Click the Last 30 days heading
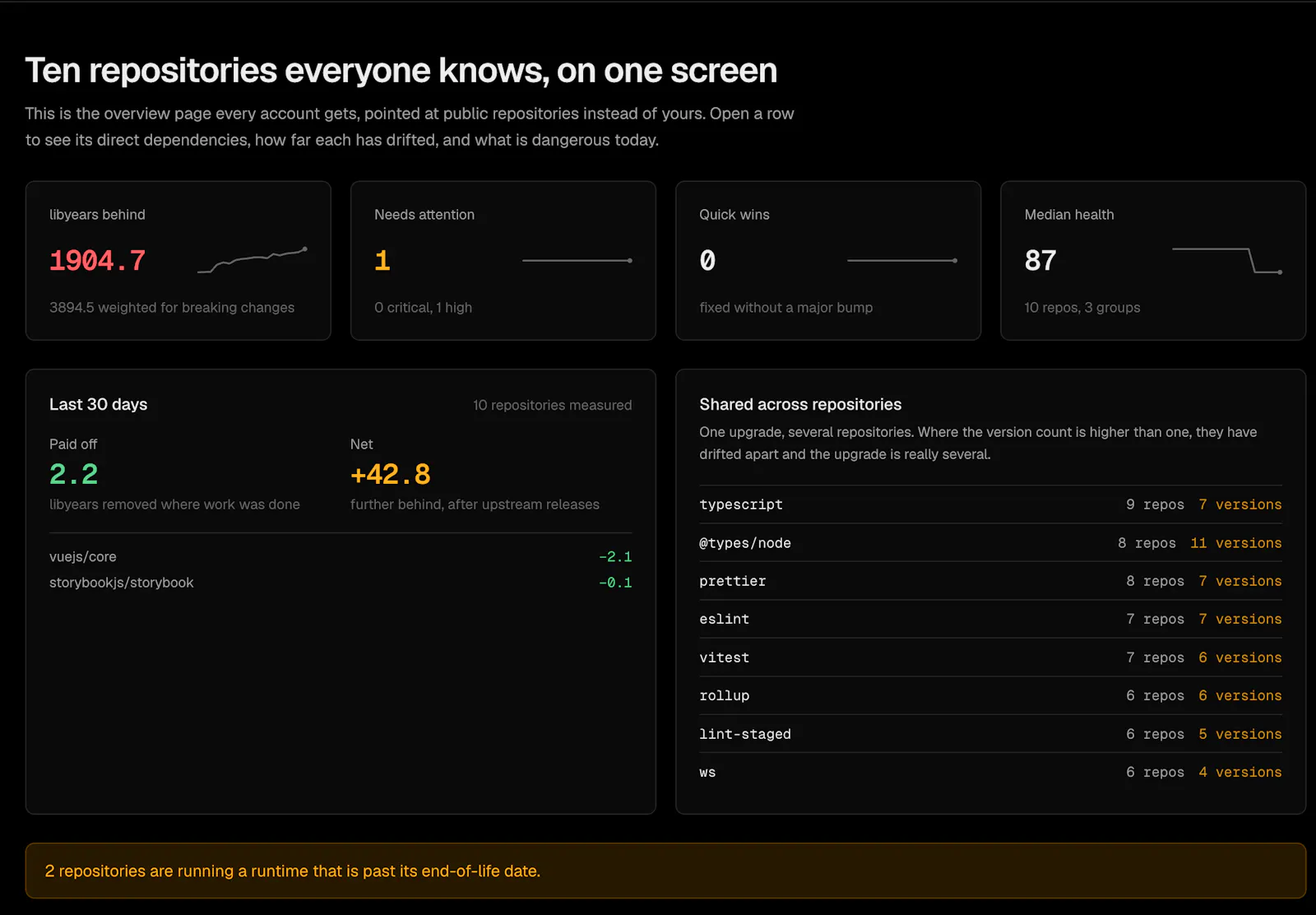Screen dimensions: 1316x915 (98, 405)
